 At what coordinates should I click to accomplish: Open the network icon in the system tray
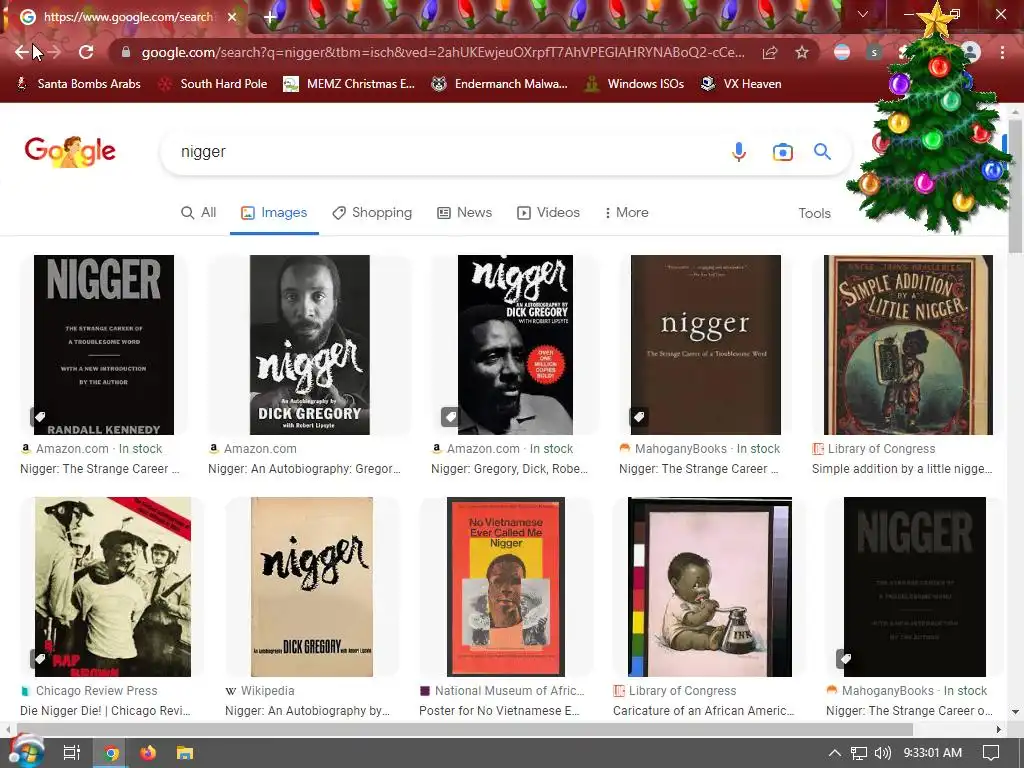point(859,753)
